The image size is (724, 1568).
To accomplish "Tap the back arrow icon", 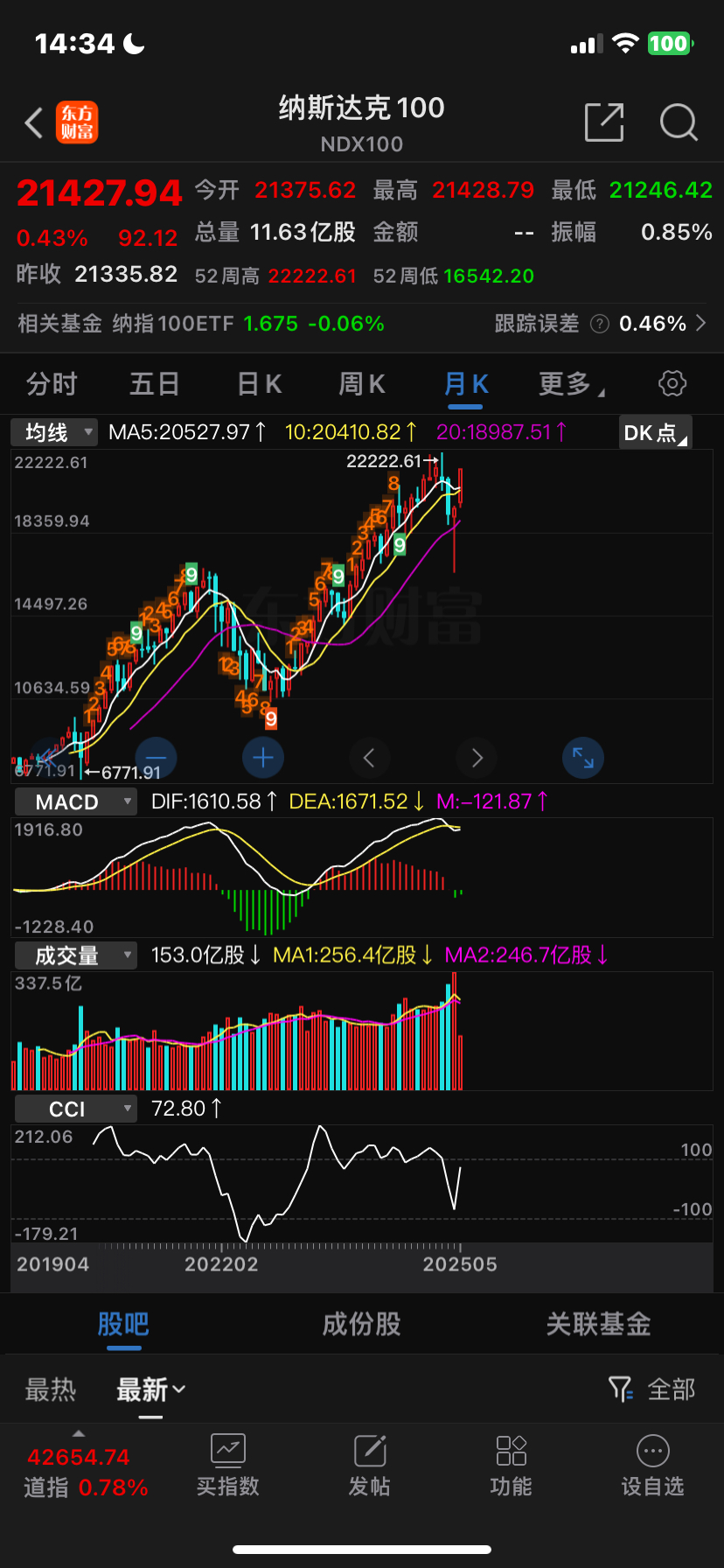I will [33, 123].
